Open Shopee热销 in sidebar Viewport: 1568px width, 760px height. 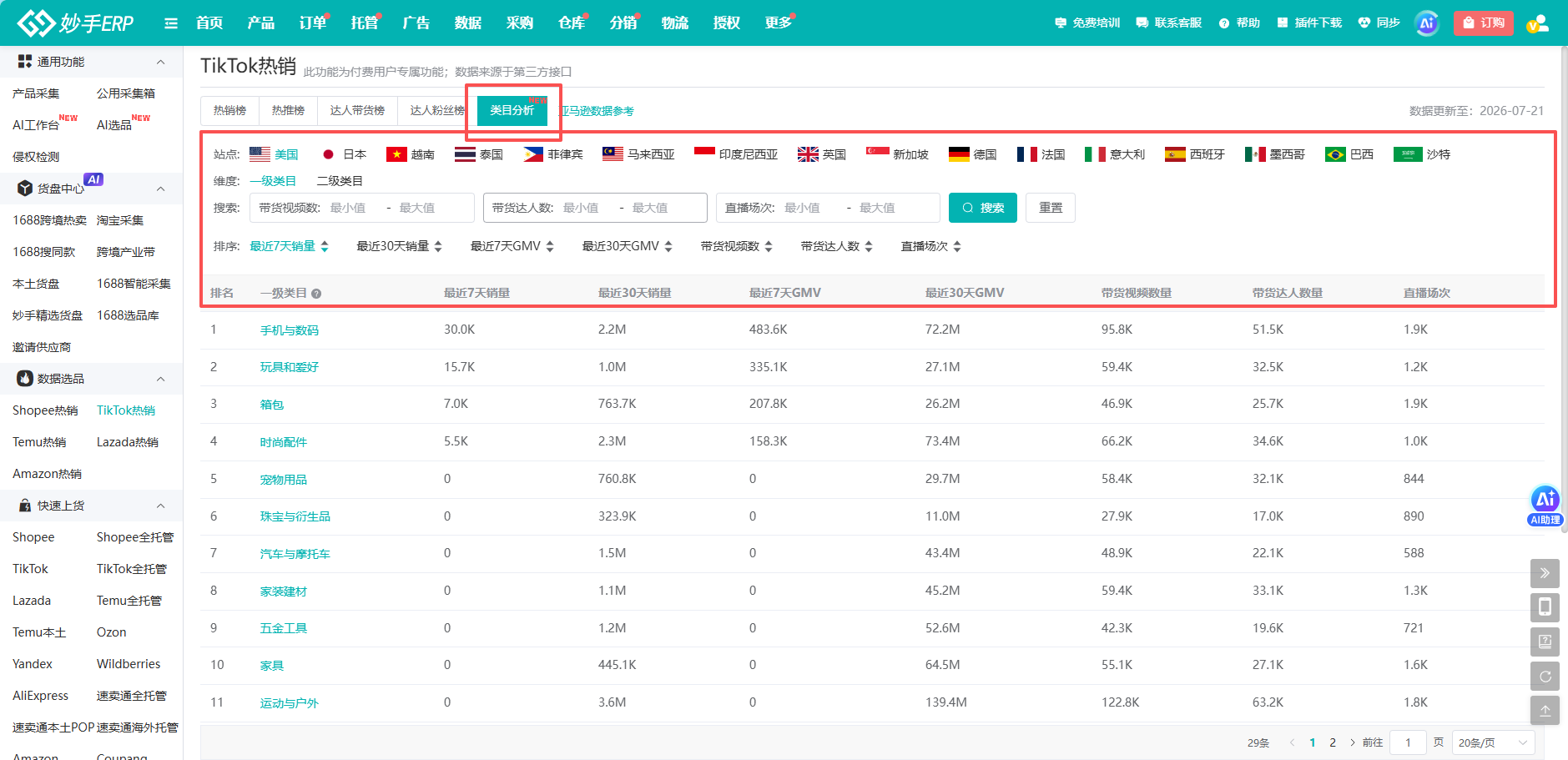click(45, 410)
